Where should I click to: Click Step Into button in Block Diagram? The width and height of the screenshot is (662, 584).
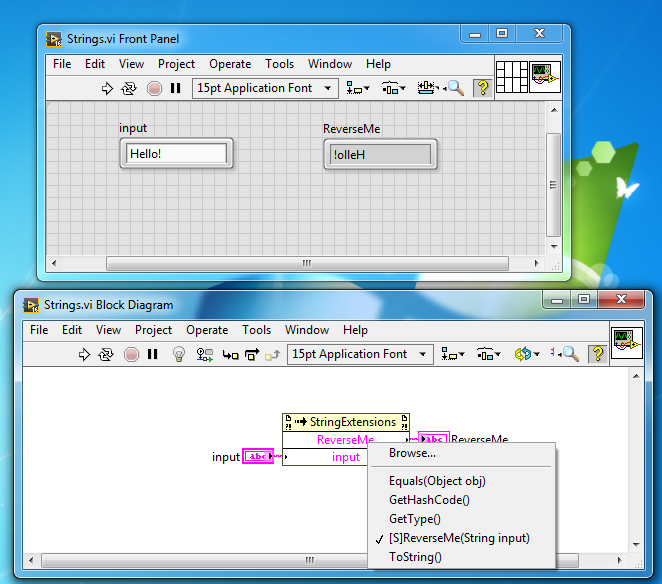(x=231, y=355)
